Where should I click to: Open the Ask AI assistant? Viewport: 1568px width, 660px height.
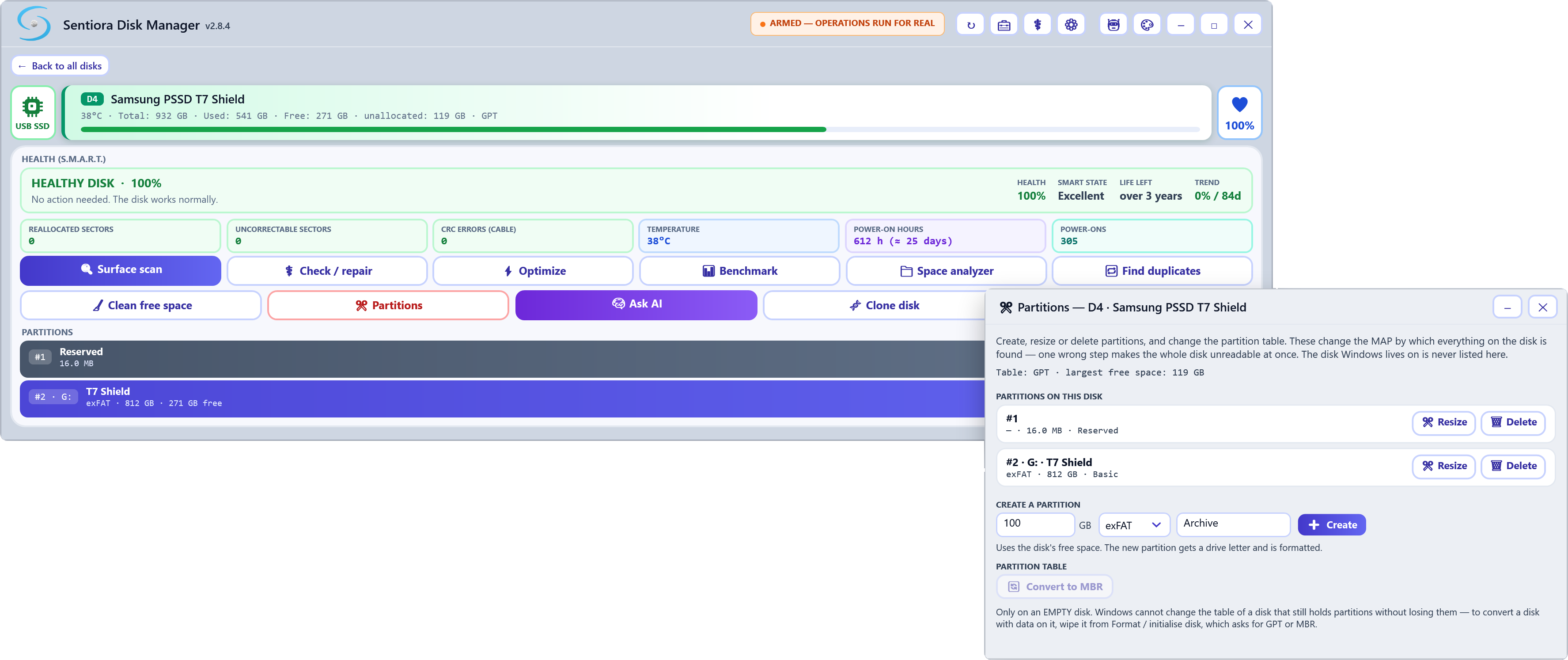click(x=636, y=304)
